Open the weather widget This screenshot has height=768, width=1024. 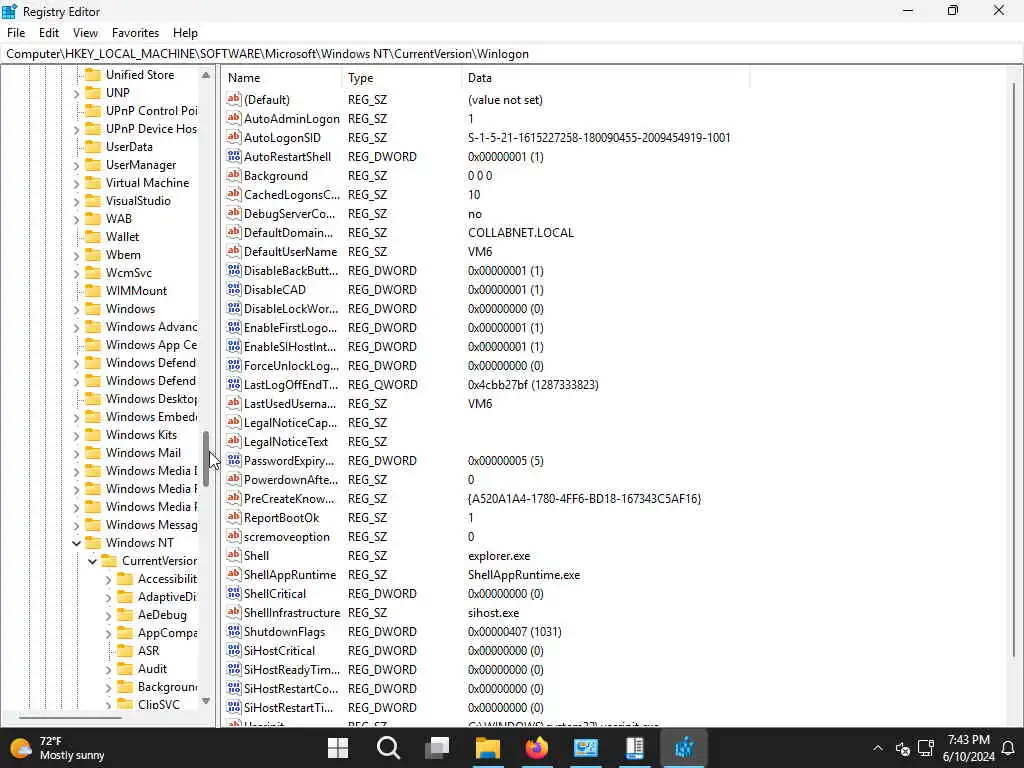(x=57, y=748)
